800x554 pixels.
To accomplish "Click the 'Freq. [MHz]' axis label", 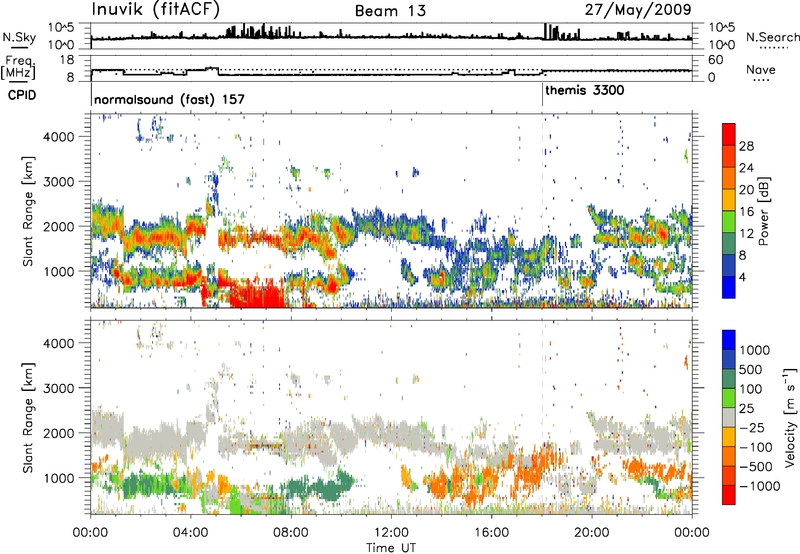I will [19, 68].
